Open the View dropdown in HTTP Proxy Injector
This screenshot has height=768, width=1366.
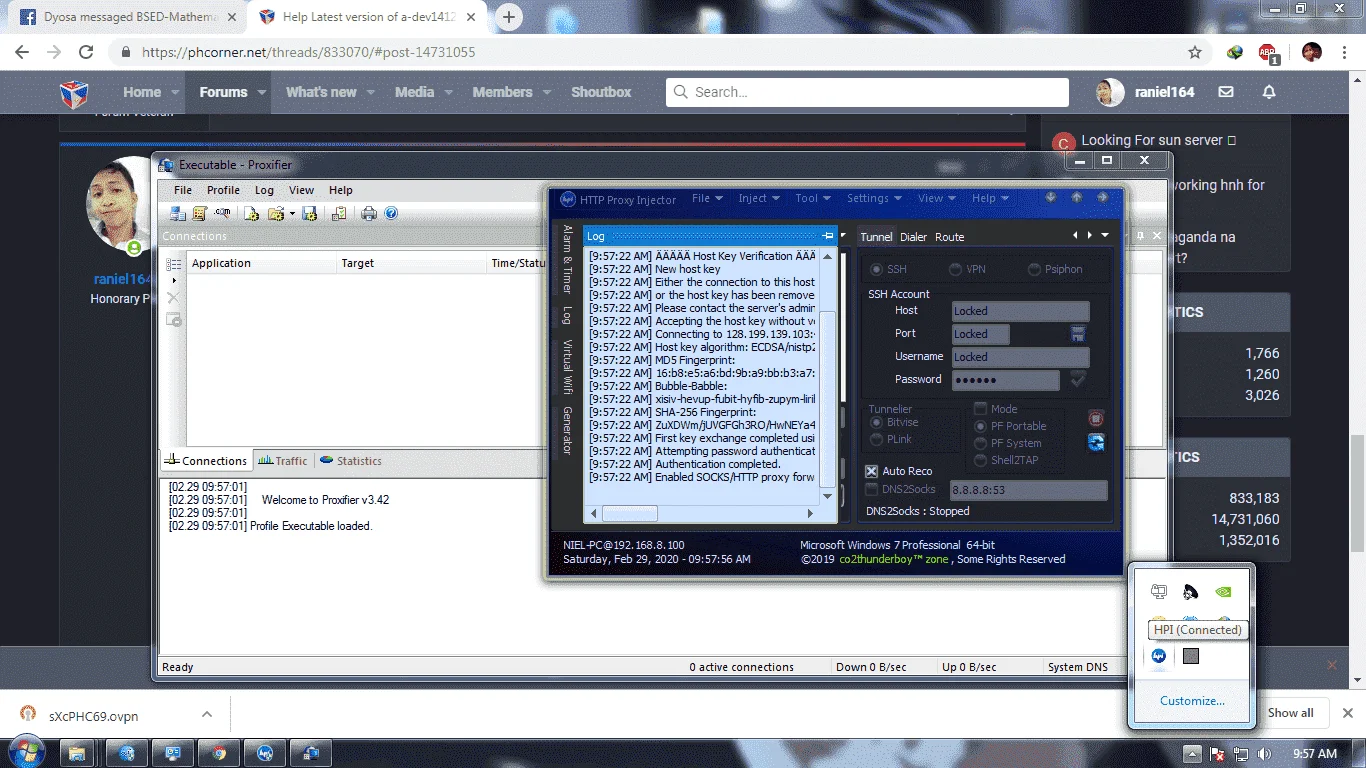click(x=937, y=198)
